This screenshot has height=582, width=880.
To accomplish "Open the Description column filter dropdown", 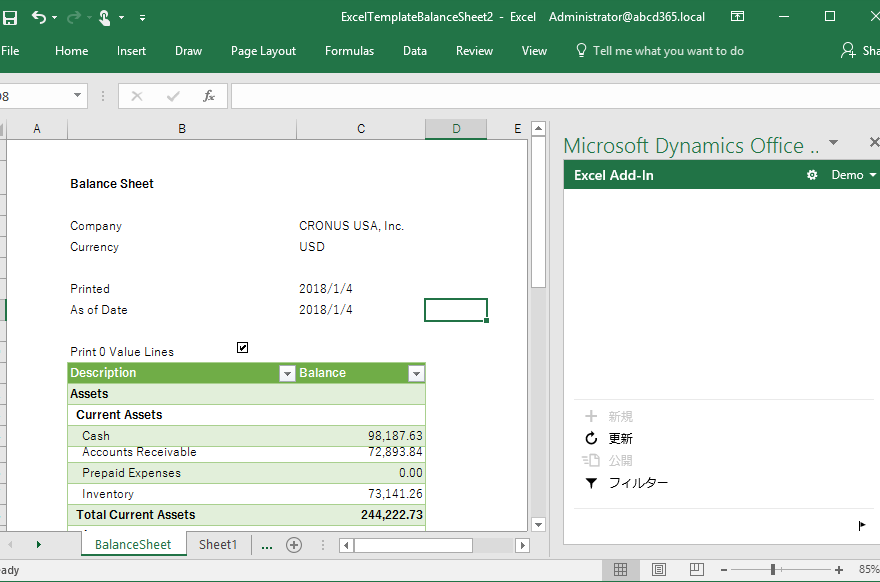I will 287,374.
